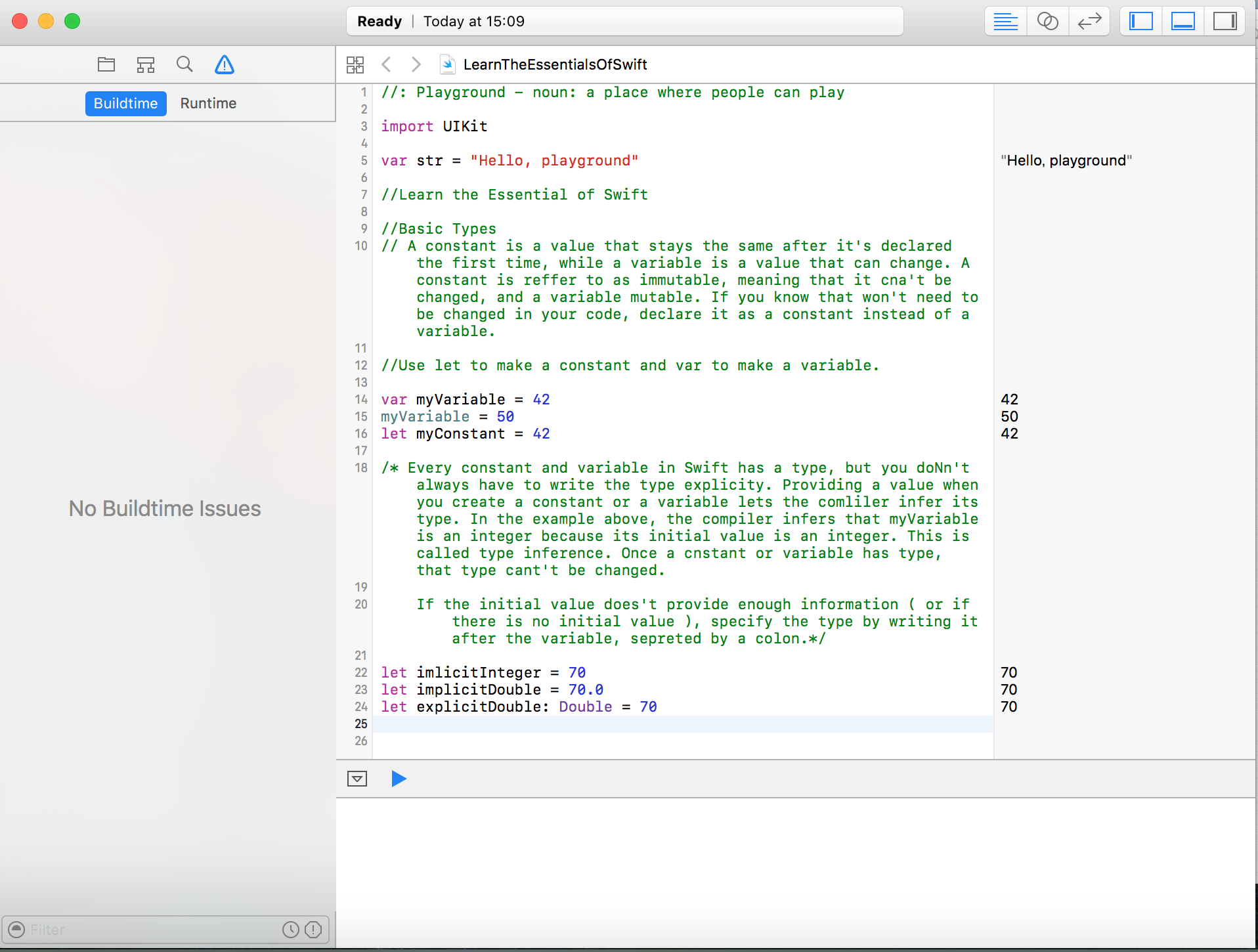This screenshot has height=952, width=1258.
Task: Click the string "Hello, playground" in code
Action: [554, 160]
